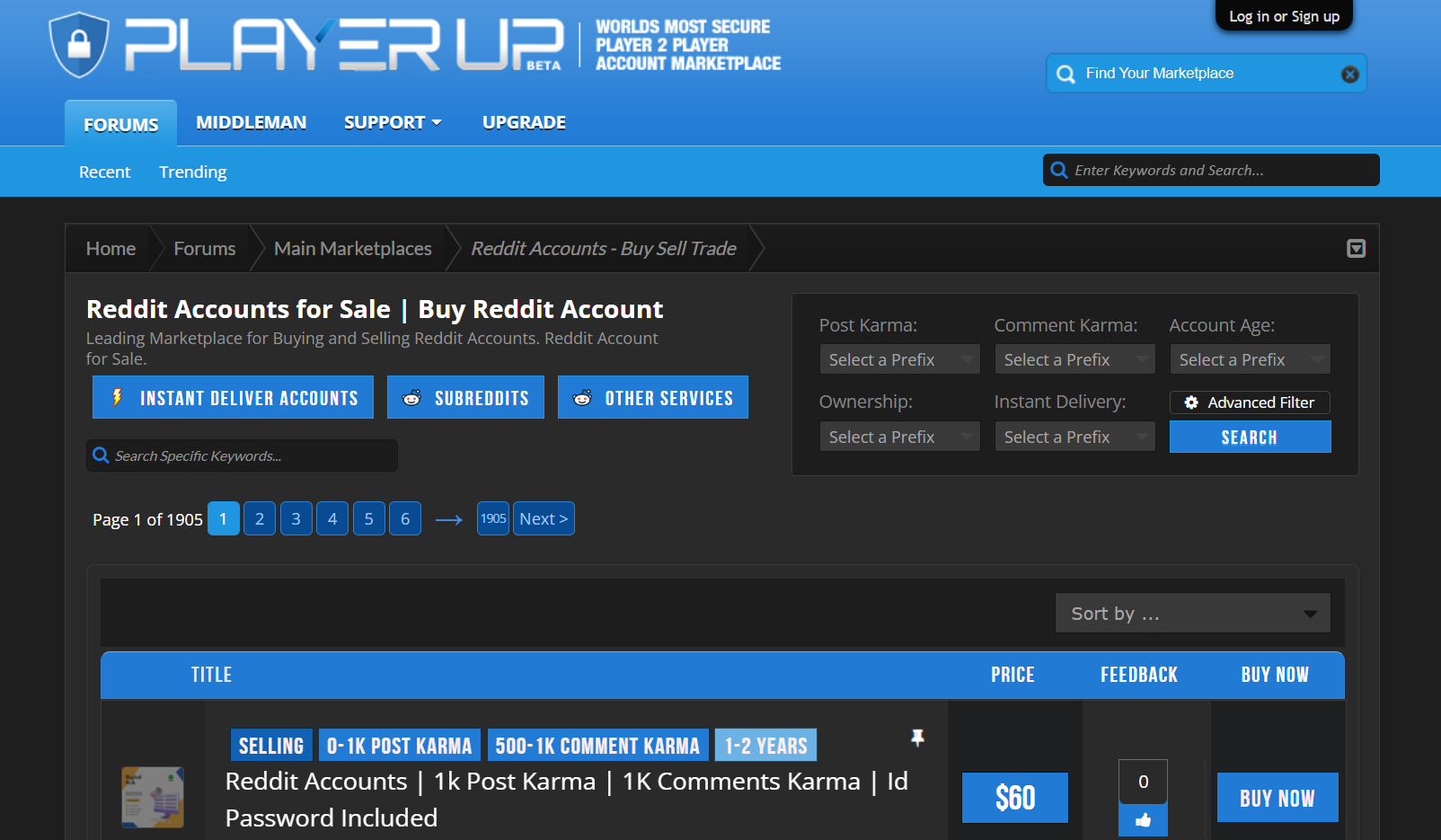The height and width of the screenshot is (840, 1441).
Task: Click Forums in the breadcrumb
Action: tap(205, 249)
